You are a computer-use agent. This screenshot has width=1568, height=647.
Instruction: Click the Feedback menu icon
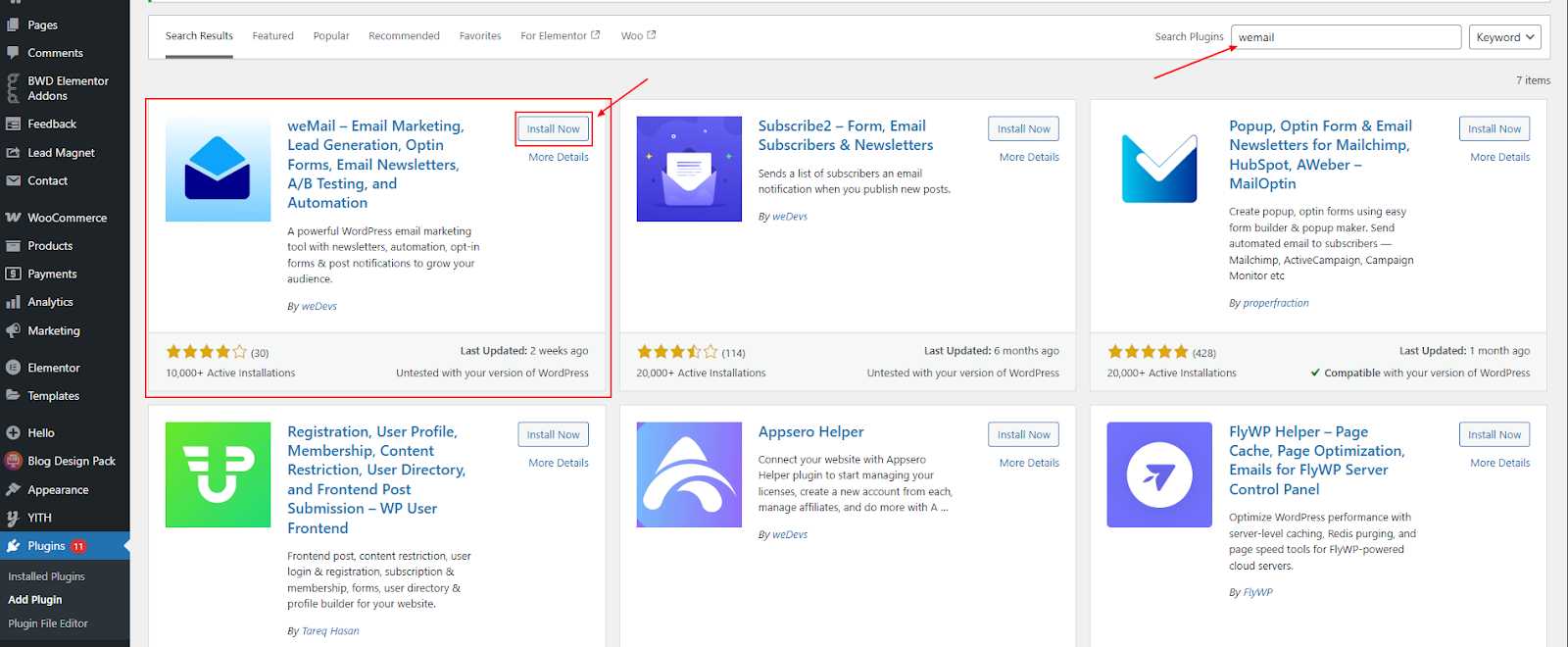[13, 124]
